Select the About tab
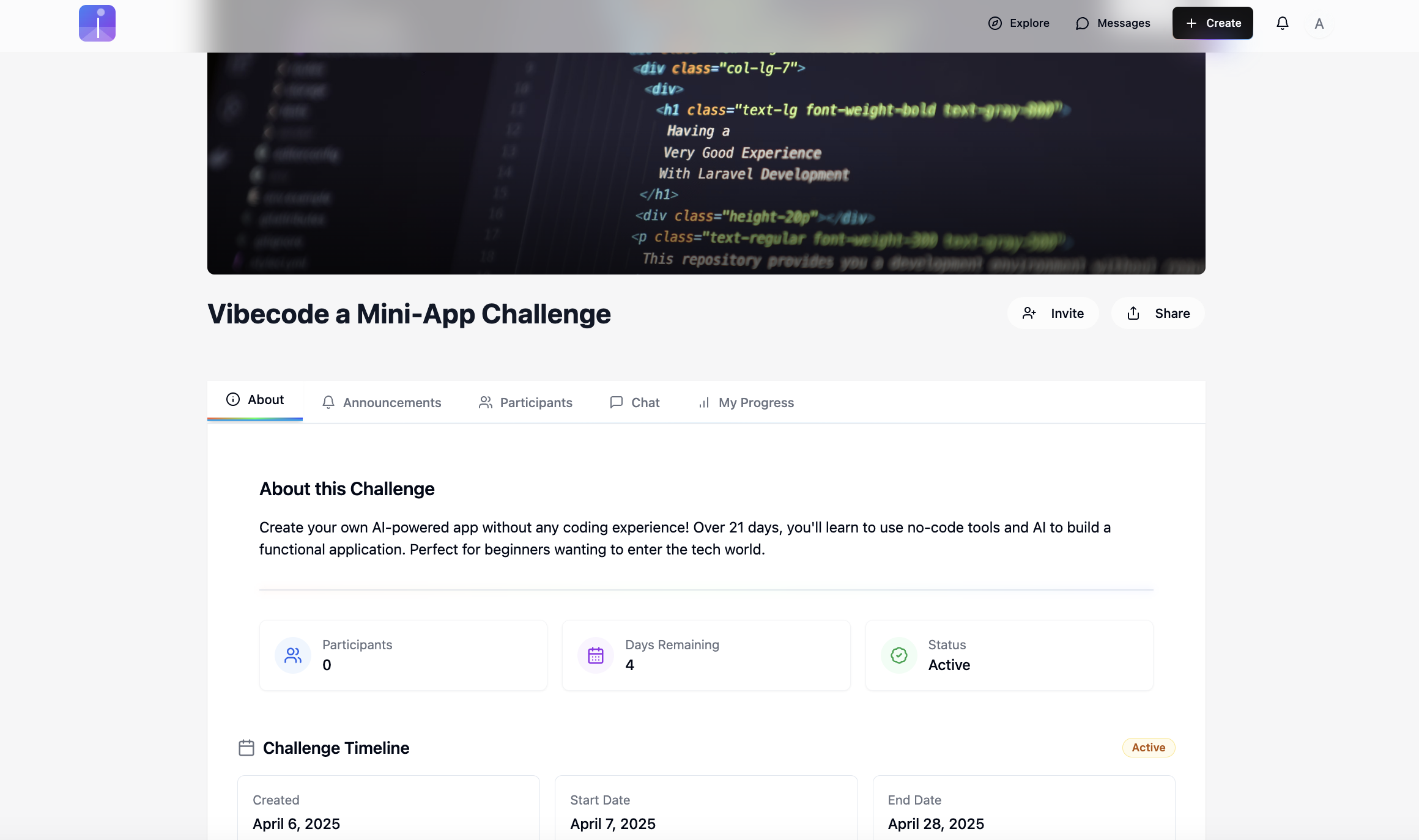The image size is (1419, 840). tap(255, 400)
